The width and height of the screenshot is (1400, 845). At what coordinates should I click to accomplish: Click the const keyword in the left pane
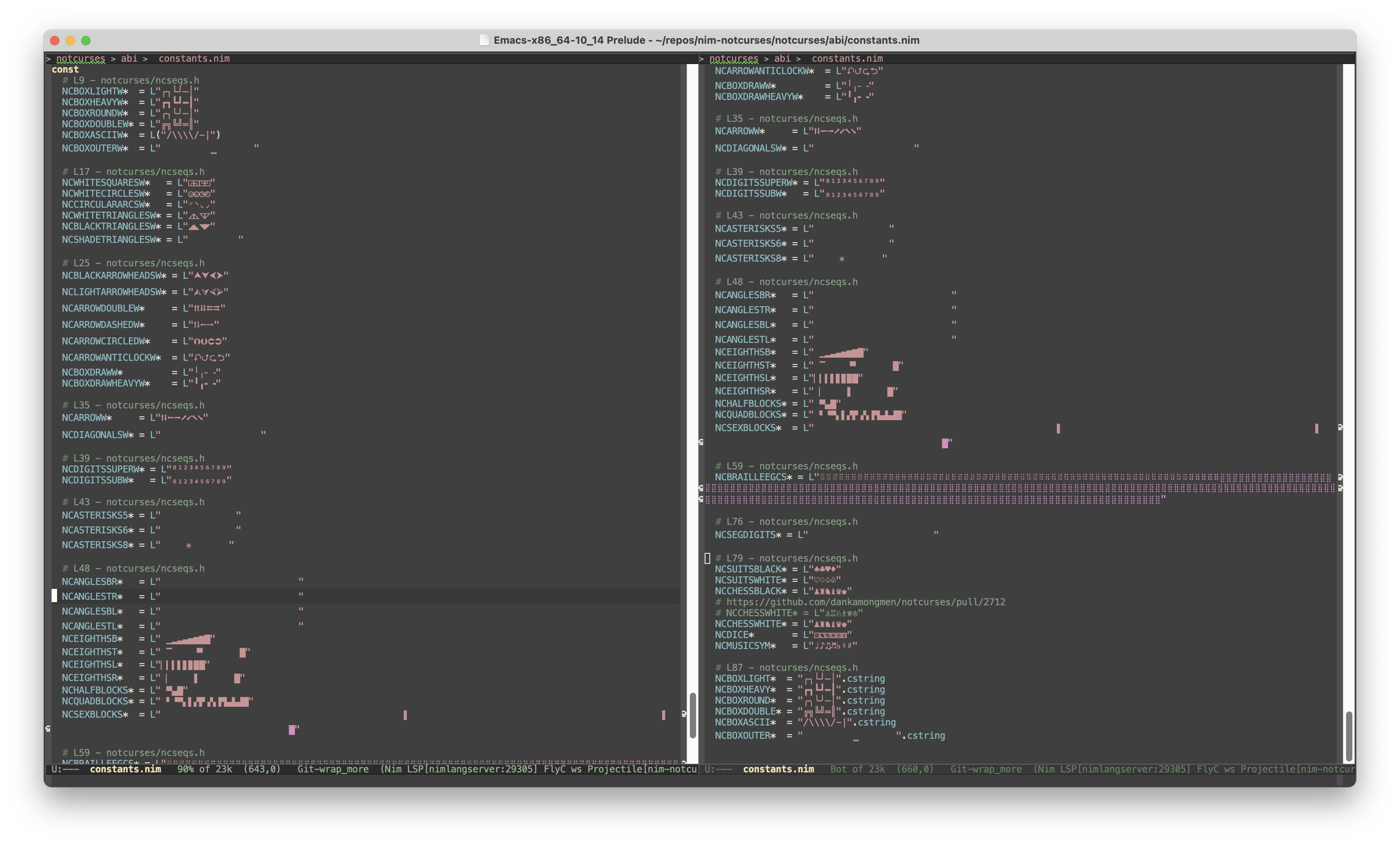(x=65, y=69)
